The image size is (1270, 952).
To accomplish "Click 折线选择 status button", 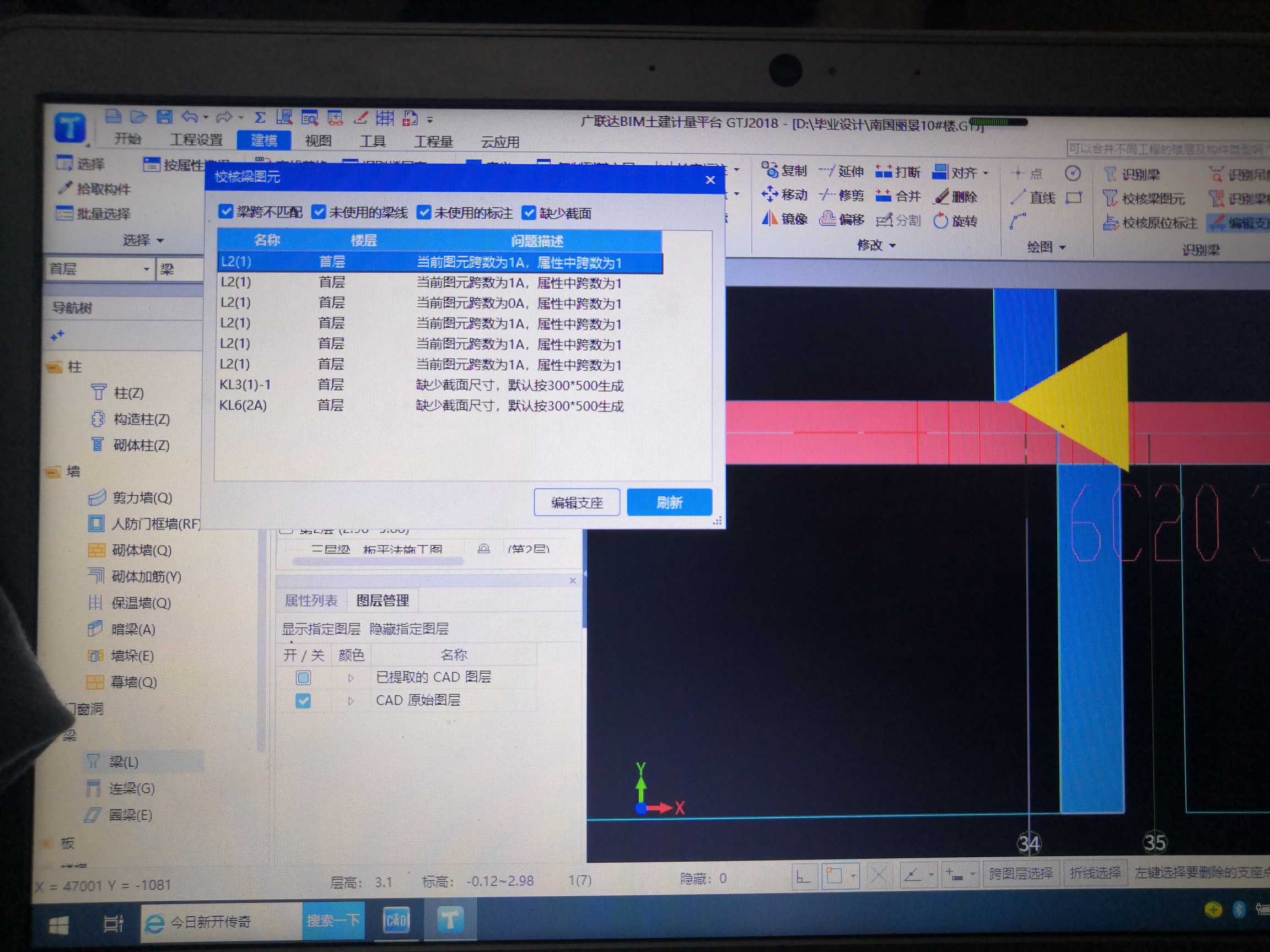I will [x=1095, y=873].
